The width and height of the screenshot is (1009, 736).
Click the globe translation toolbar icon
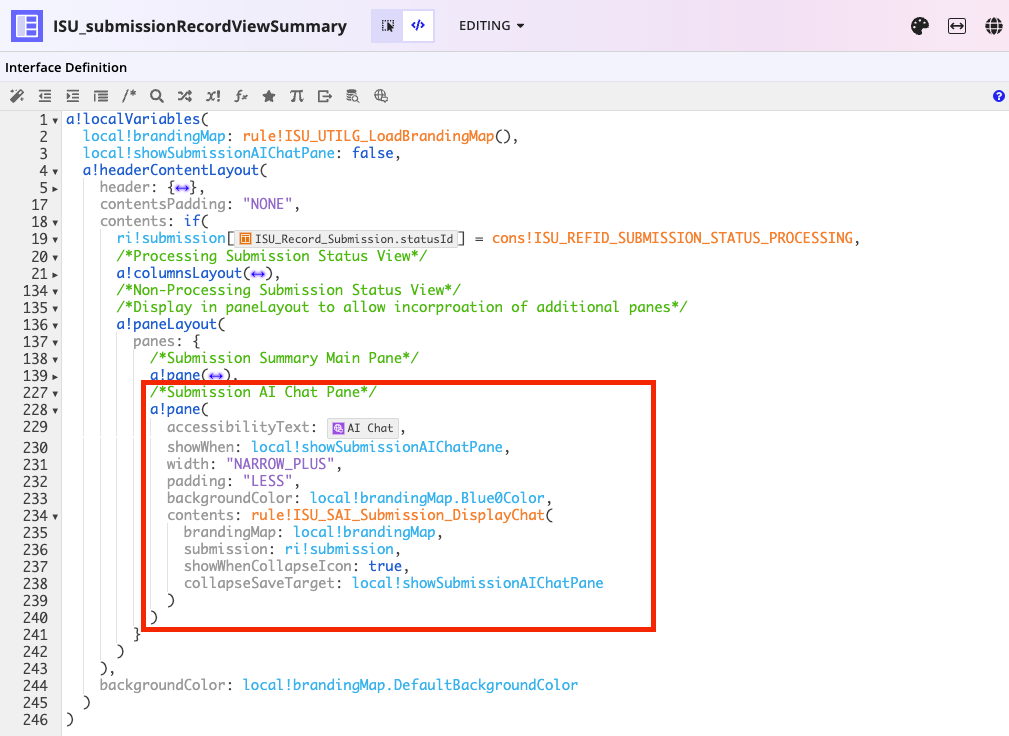(381, 96)
